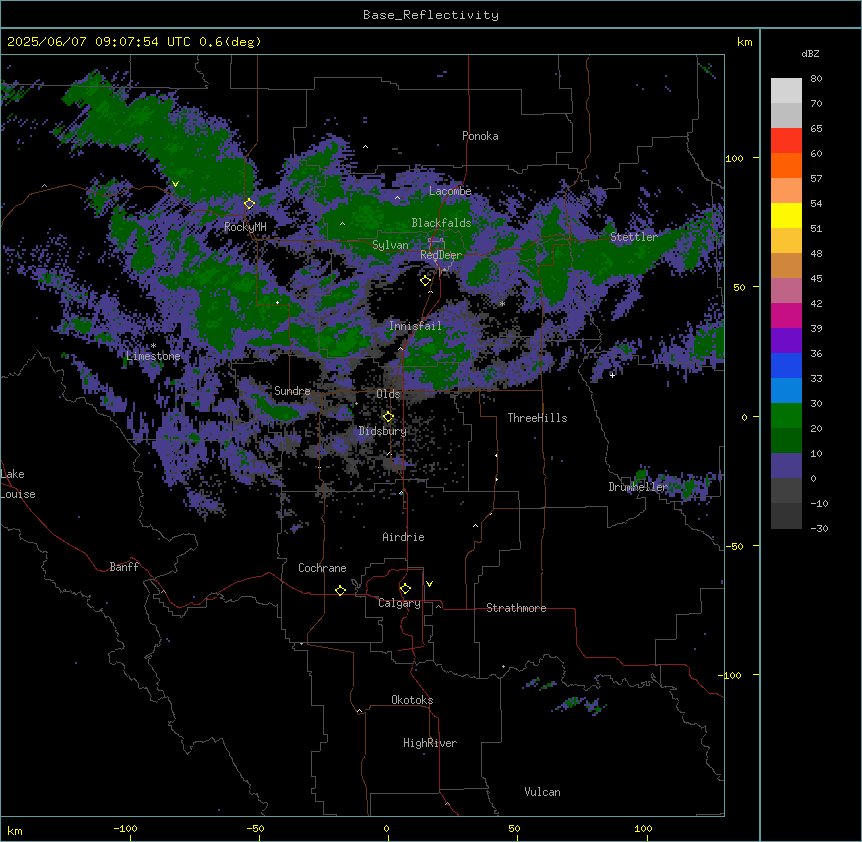This screenshot has height=842, width=862.
Task: Click the Airdrie city label
Action: click(x=403, y=537)
